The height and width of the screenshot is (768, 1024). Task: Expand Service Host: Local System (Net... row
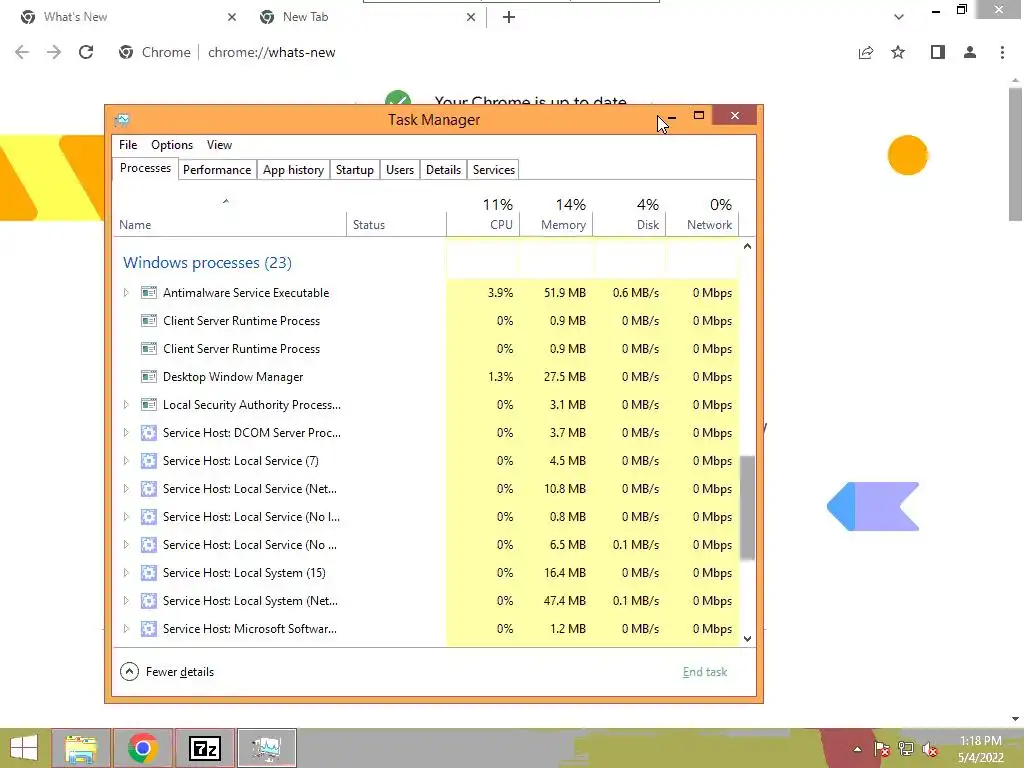point(126,601)
